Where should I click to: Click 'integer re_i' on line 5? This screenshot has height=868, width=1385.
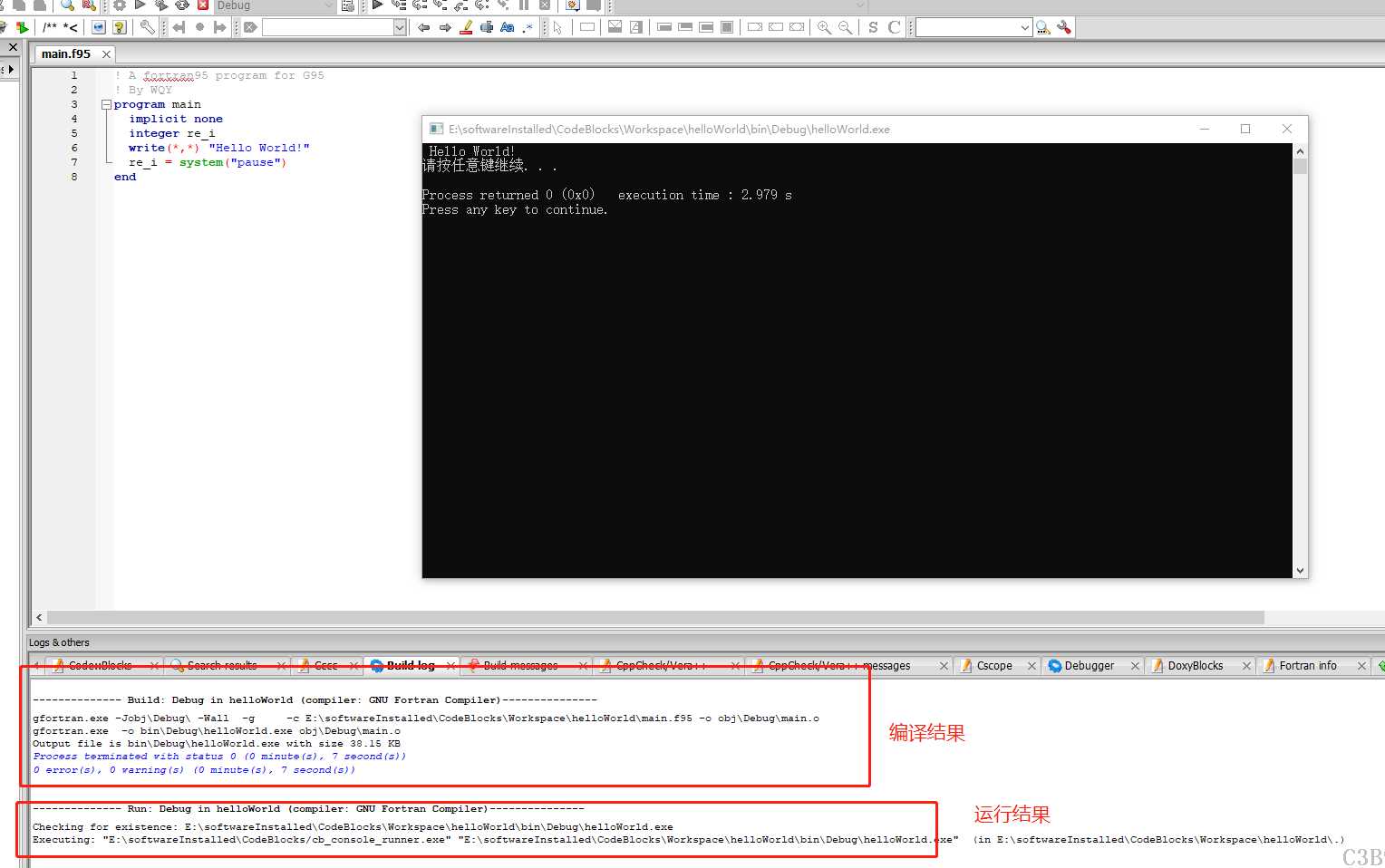pyautogui.click(x=172, y=133)
